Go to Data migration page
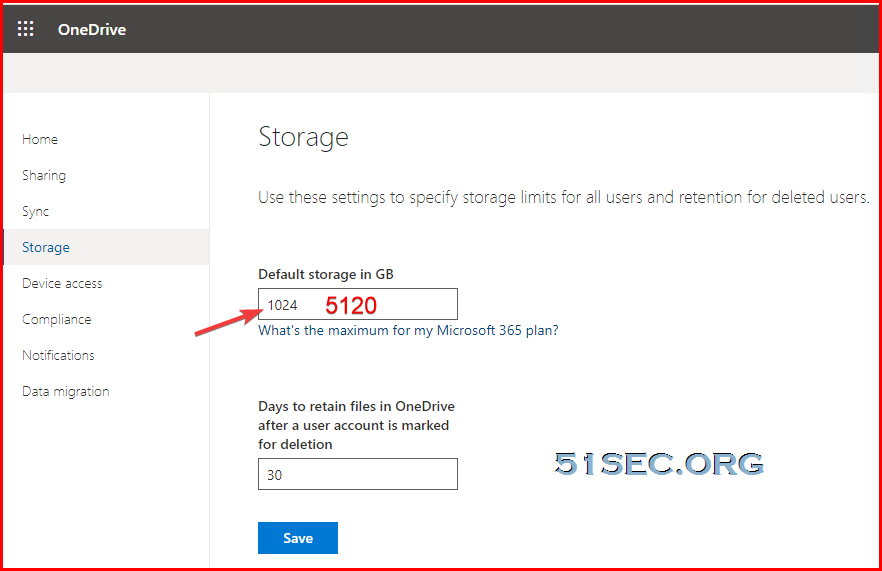882x571 pixels. pos(65,391)
